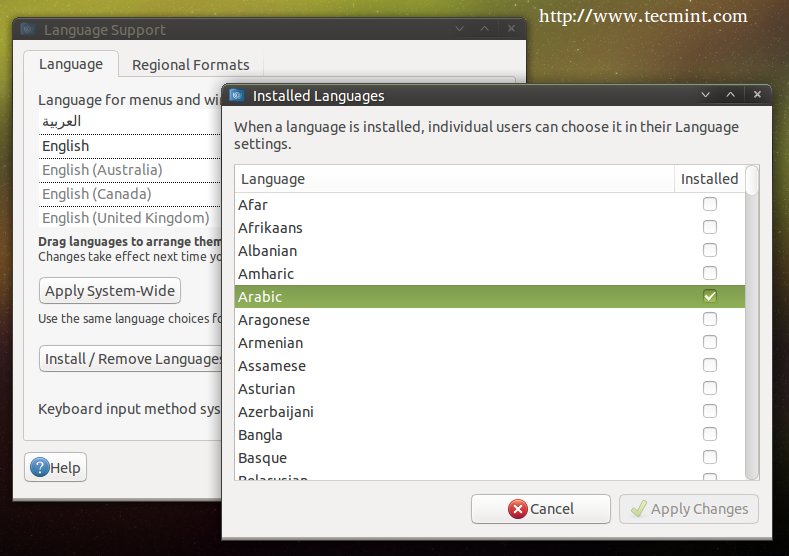Click the Language Support window title icon
The height and width of the screenshot is (556, 789).
point(28,29)
